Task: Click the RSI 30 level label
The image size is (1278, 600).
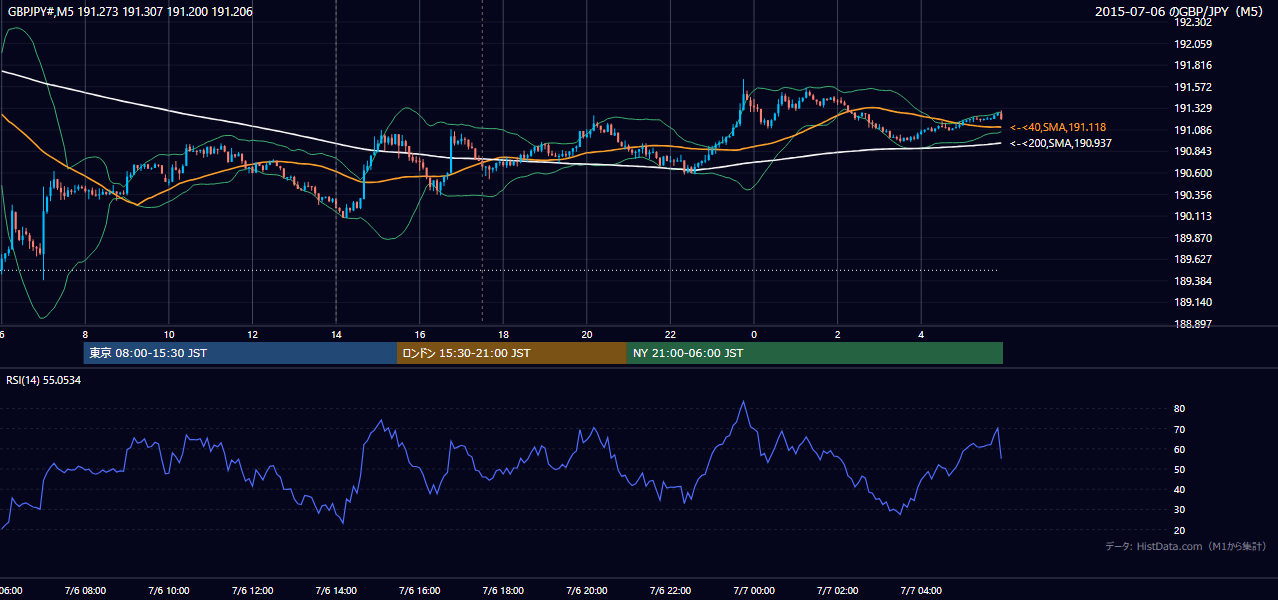Action: [1179, 509]
